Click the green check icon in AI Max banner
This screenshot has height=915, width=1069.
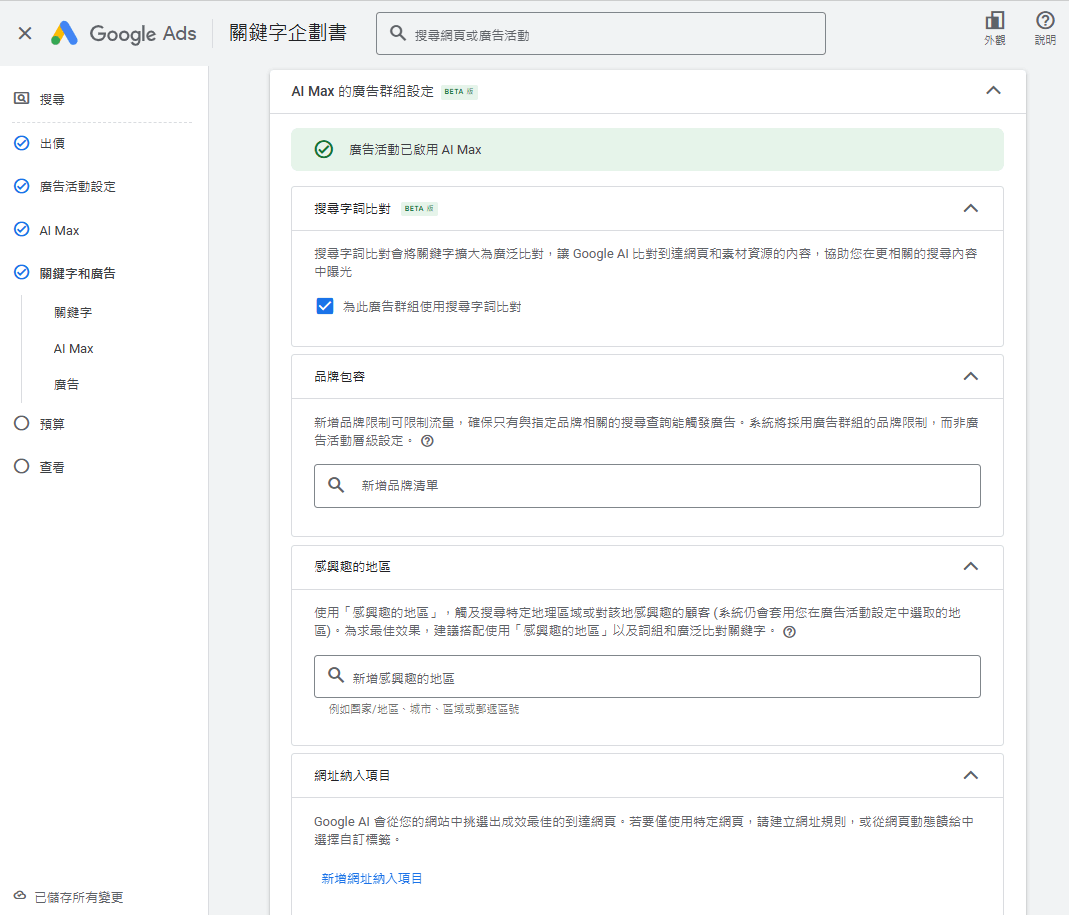pos(324,149)
